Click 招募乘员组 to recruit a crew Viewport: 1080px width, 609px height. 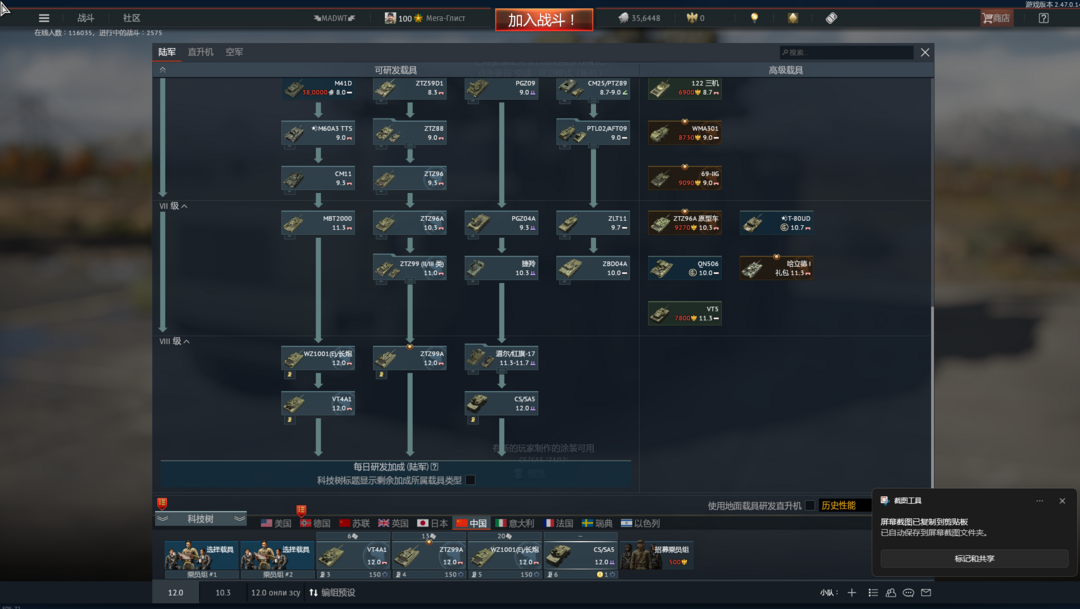click(x=656, y=555)
